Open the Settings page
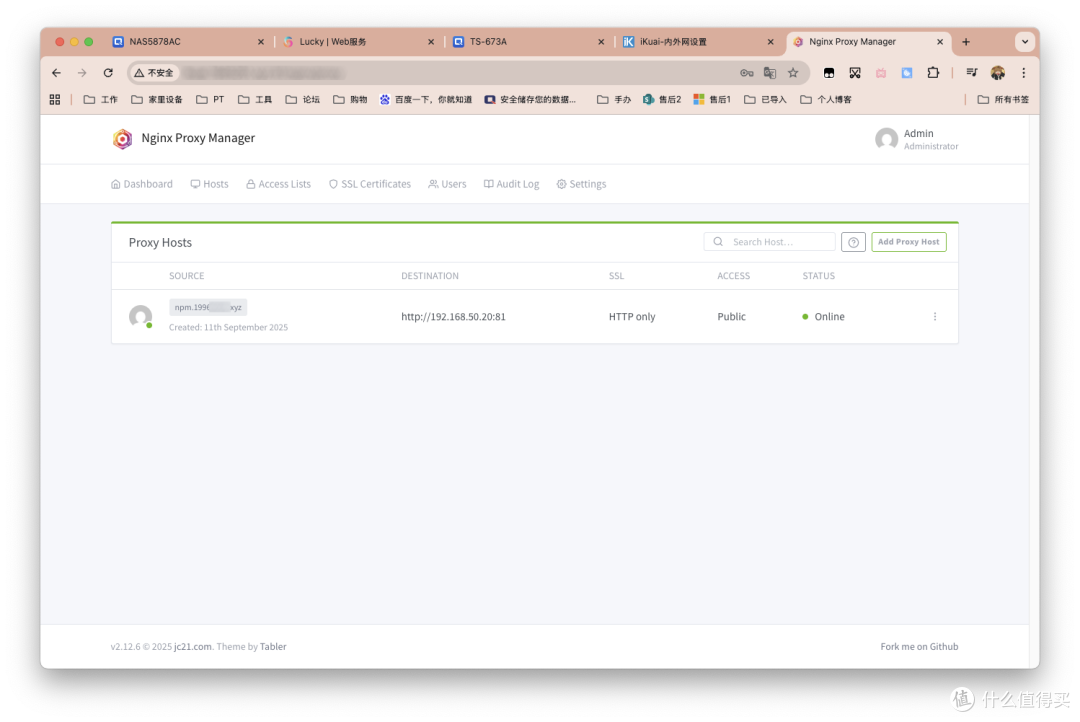This screenshot has width=1080, height=722. tap(581, 185)
